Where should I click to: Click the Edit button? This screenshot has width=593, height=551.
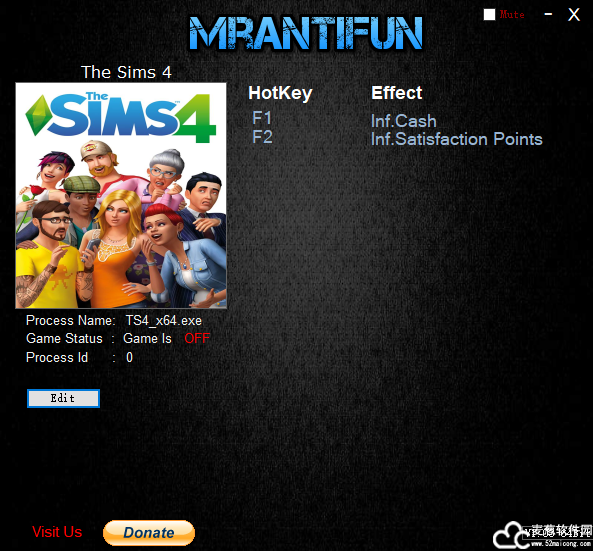tap(64, 398)
